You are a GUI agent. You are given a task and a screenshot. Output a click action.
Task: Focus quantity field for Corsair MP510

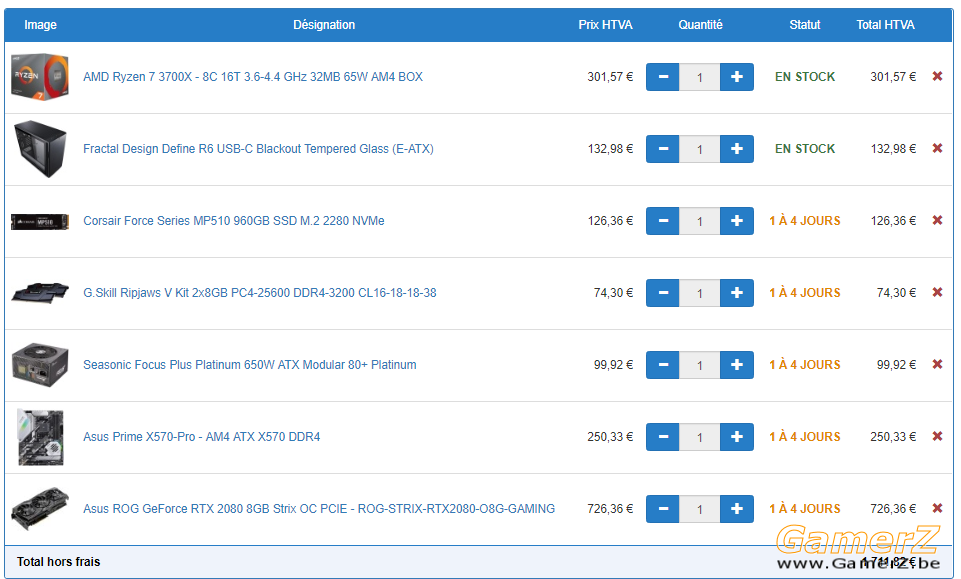pos(699,221)
